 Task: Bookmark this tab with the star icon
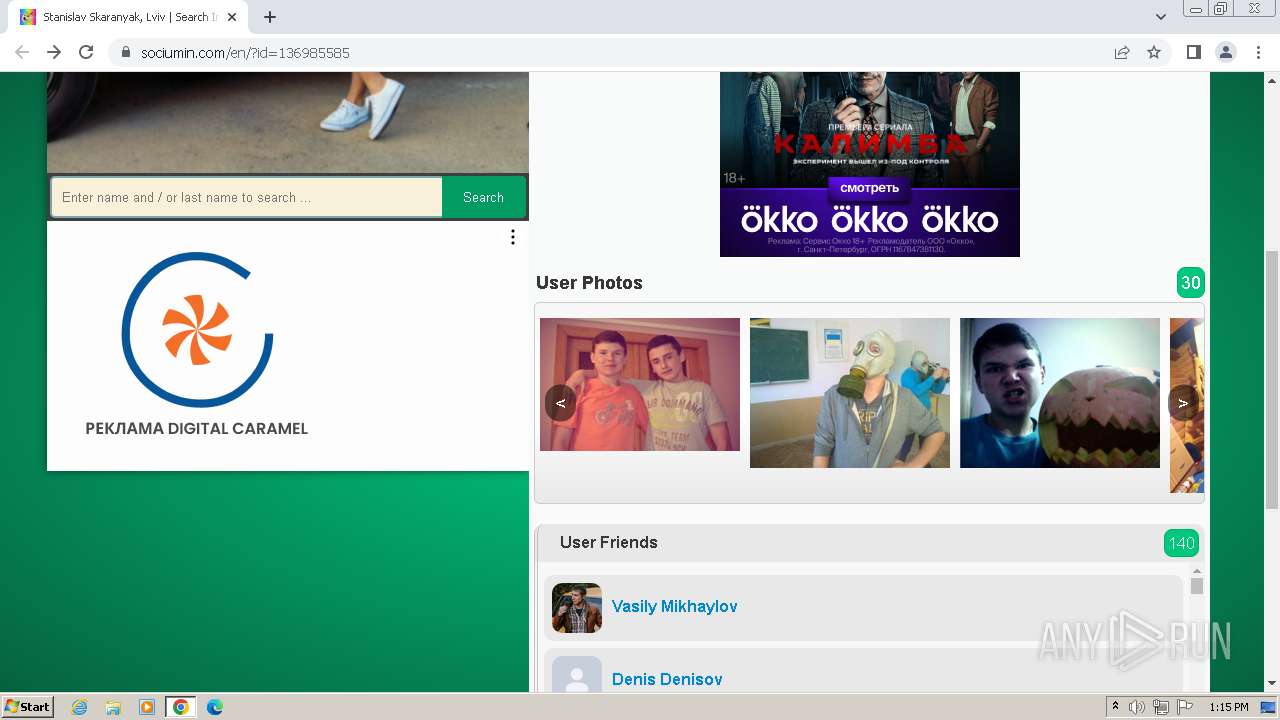(1154, 52)
